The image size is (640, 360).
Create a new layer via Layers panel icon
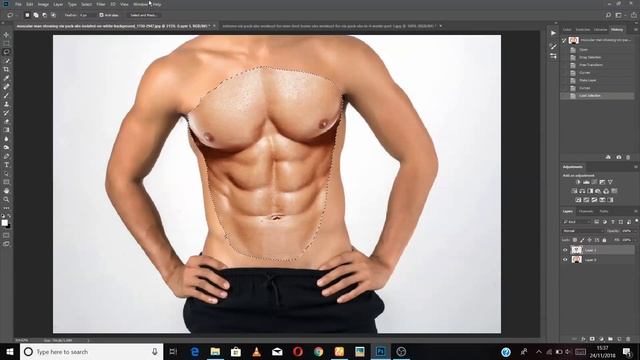tap(619, 339)
